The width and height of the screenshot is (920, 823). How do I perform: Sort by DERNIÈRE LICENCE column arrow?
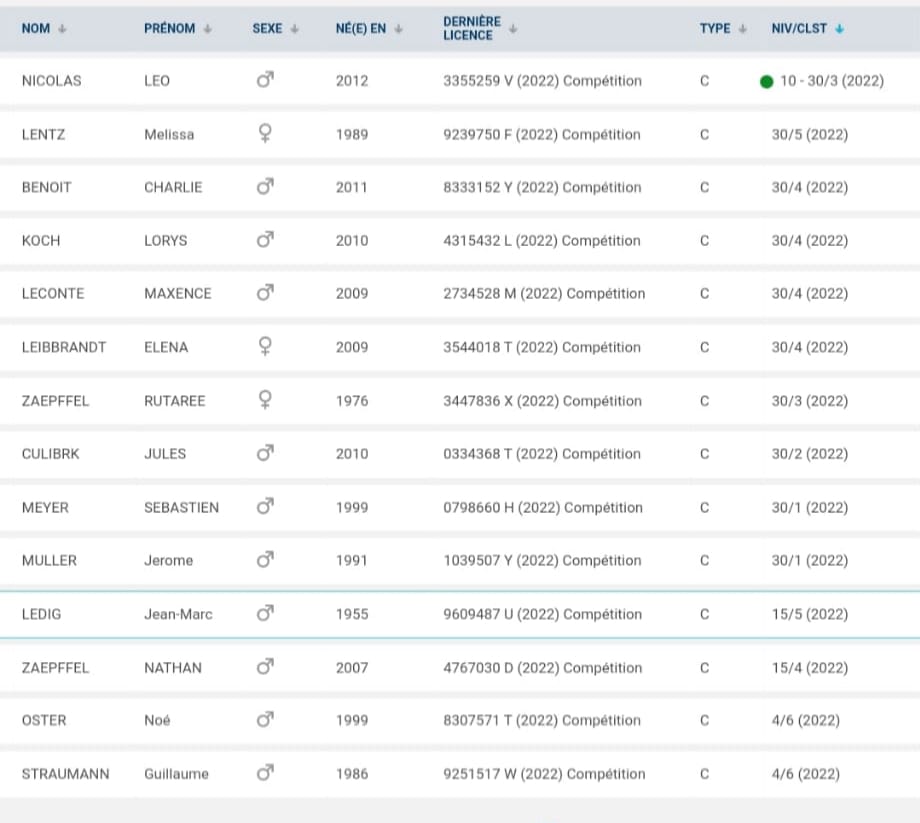point(513,29)
